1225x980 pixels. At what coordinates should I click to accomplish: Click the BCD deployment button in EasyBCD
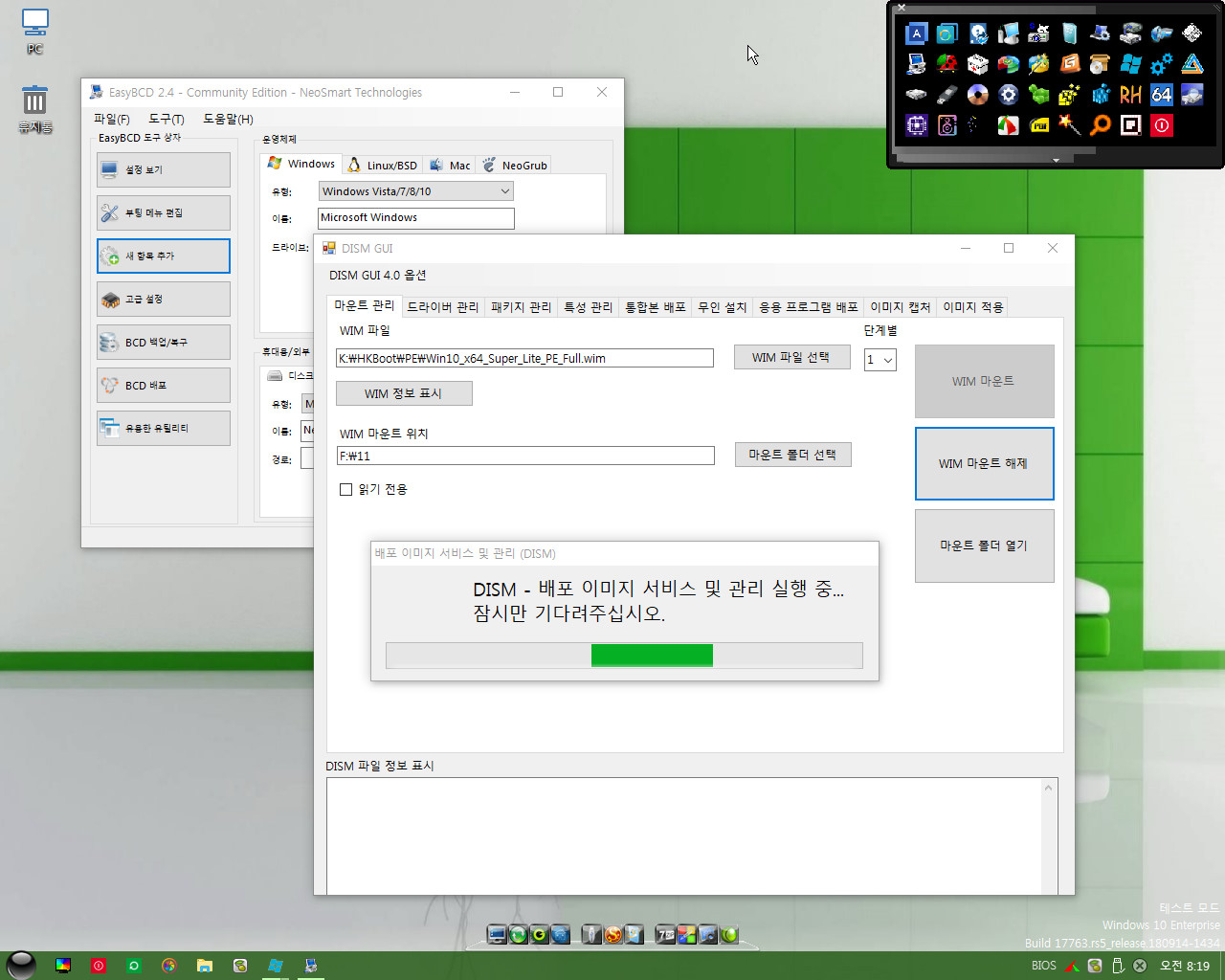pyautogui.click(x=164, y=385)
